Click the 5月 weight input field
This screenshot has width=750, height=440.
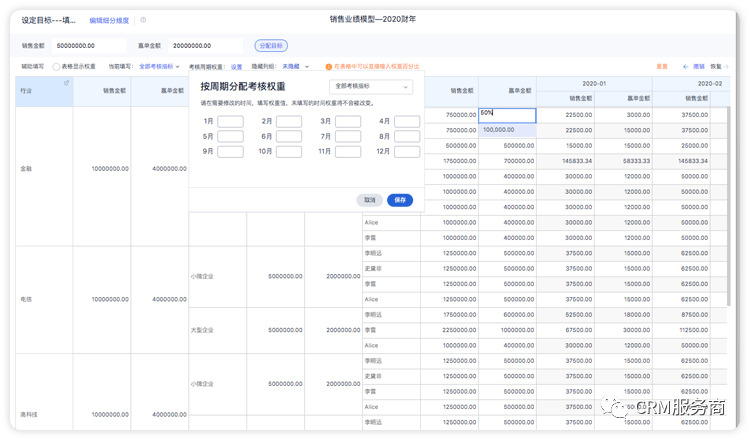(x=230, y=137)
